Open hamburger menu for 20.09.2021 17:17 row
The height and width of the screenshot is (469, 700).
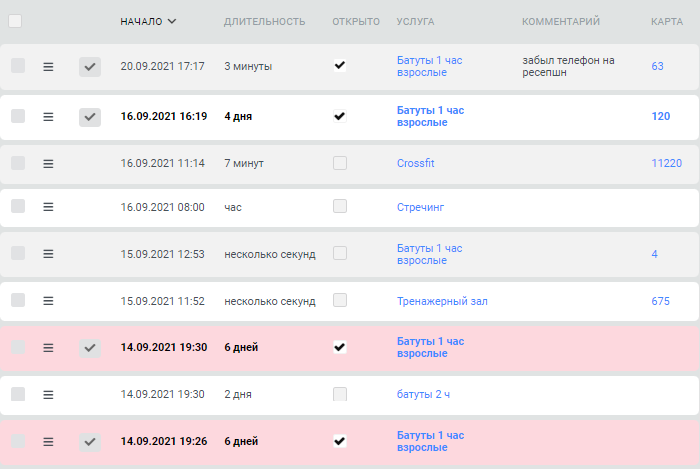48,67
